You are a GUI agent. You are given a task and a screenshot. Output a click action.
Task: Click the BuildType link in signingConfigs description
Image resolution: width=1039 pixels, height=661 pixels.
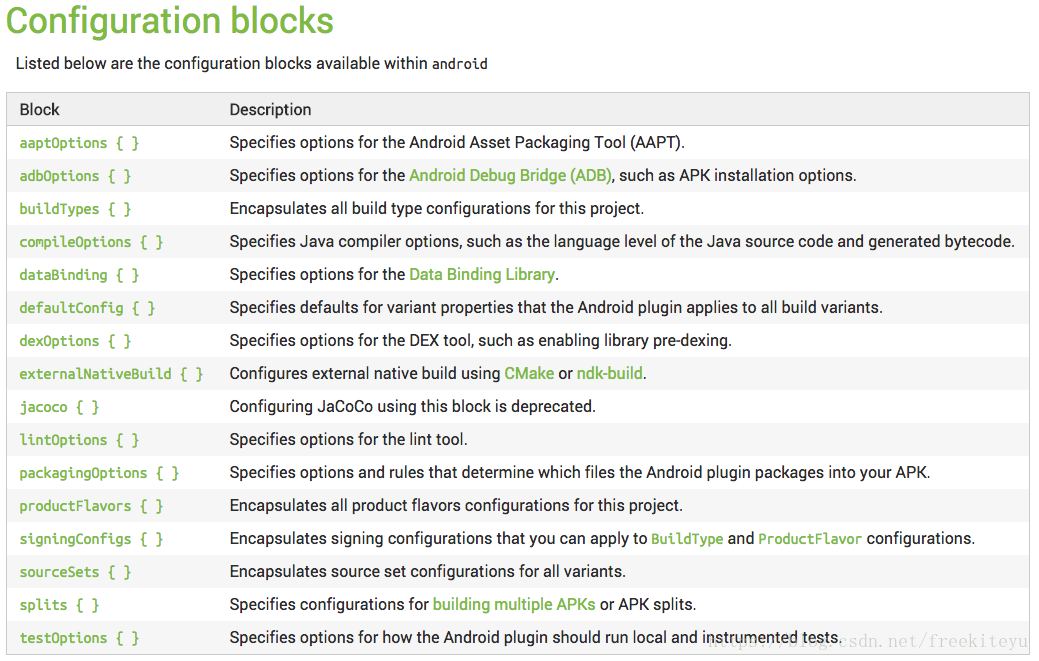(x=687, y=539)
